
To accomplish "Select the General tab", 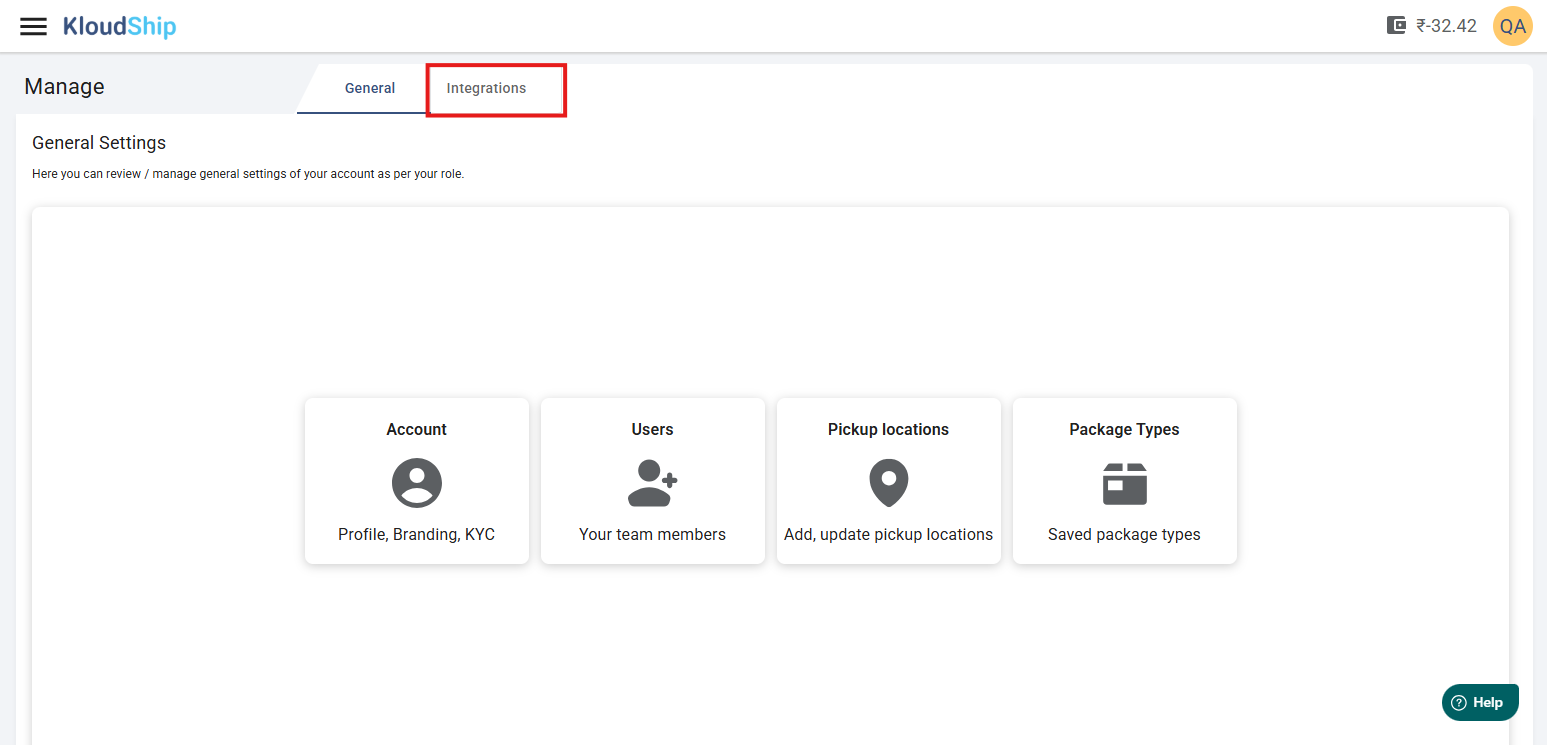I will (x=370, y=89).
